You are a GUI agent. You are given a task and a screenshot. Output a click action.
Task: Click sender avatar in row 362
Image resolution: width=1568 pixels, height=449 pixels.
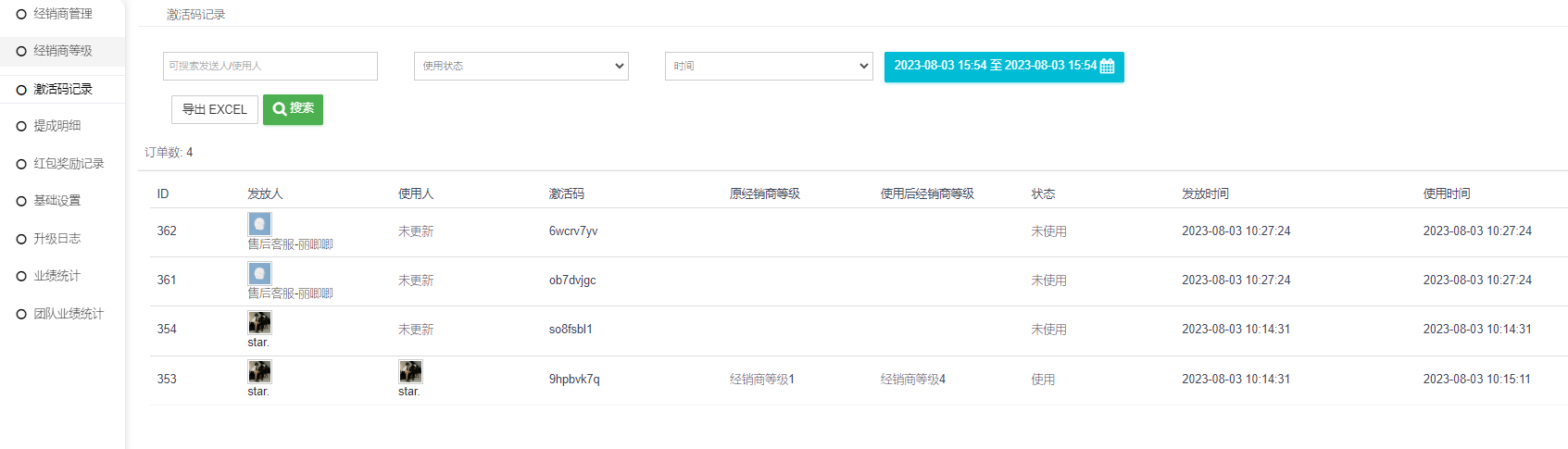259,224
